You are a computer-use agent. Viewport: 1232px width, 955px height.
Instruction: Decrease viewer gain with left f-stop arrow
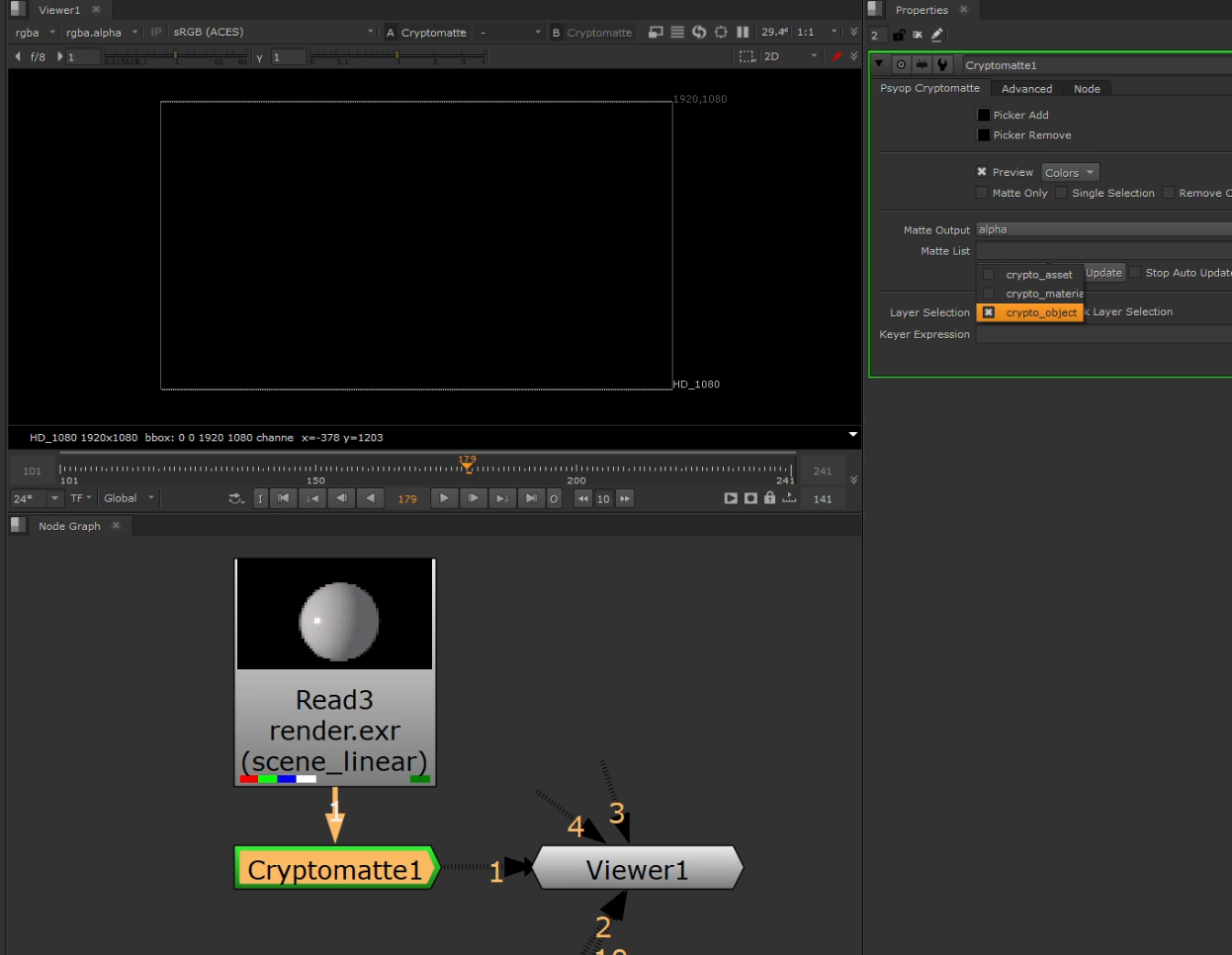point(18,56)
